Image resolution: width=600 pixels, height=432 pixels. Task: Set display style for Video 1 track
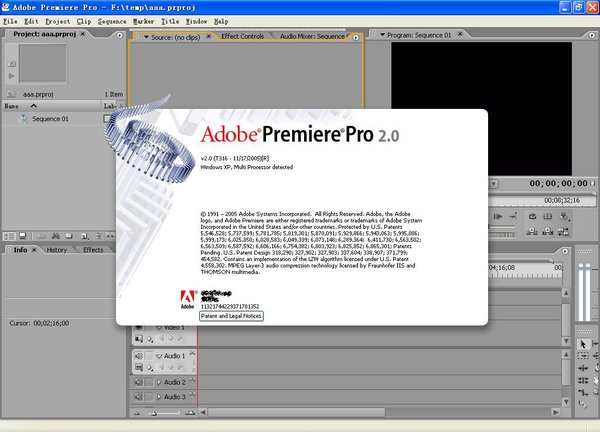tap(139, 339)
